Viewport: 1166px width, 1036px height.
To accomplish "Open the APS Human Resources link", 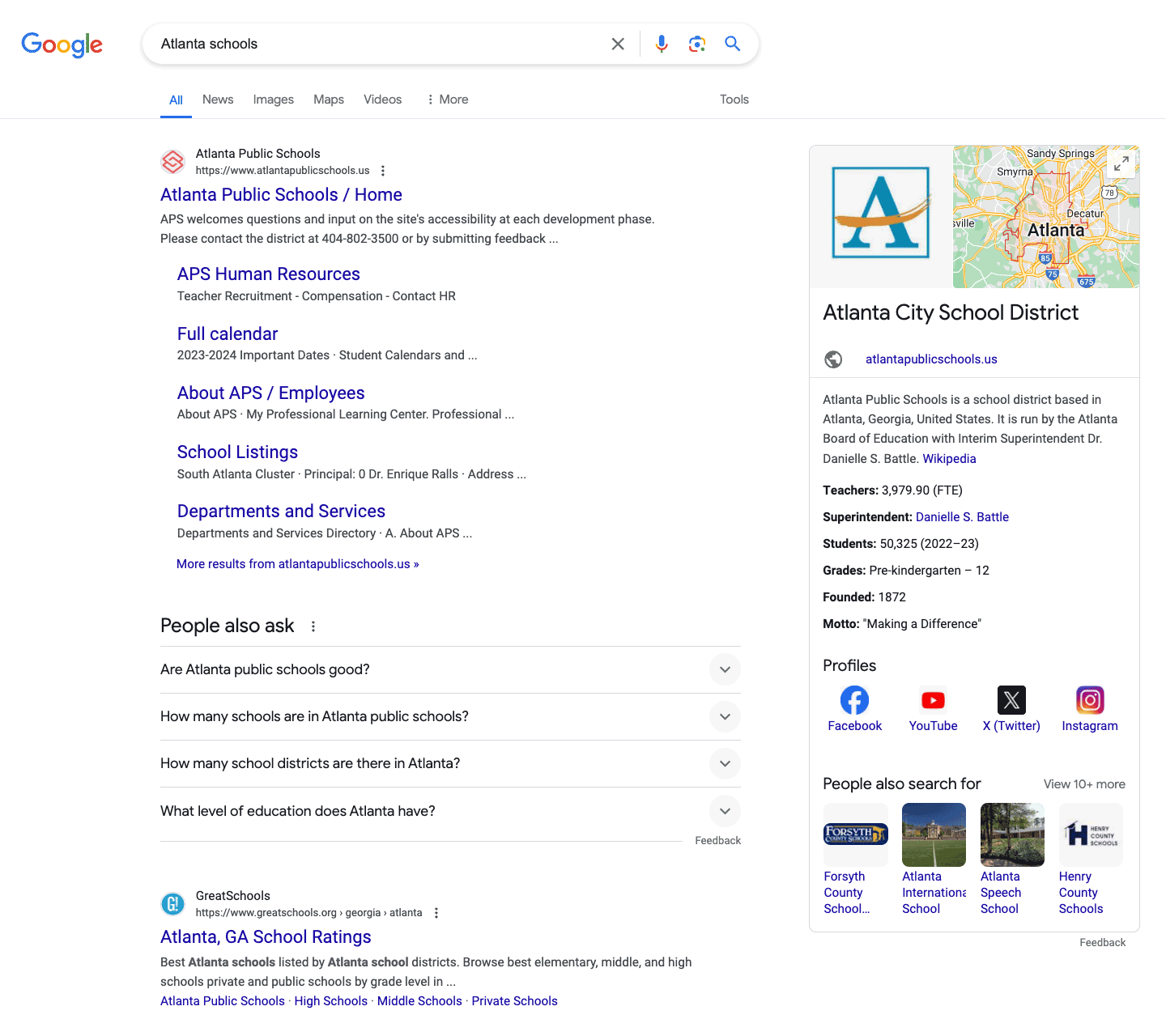I will coord(269,274).
